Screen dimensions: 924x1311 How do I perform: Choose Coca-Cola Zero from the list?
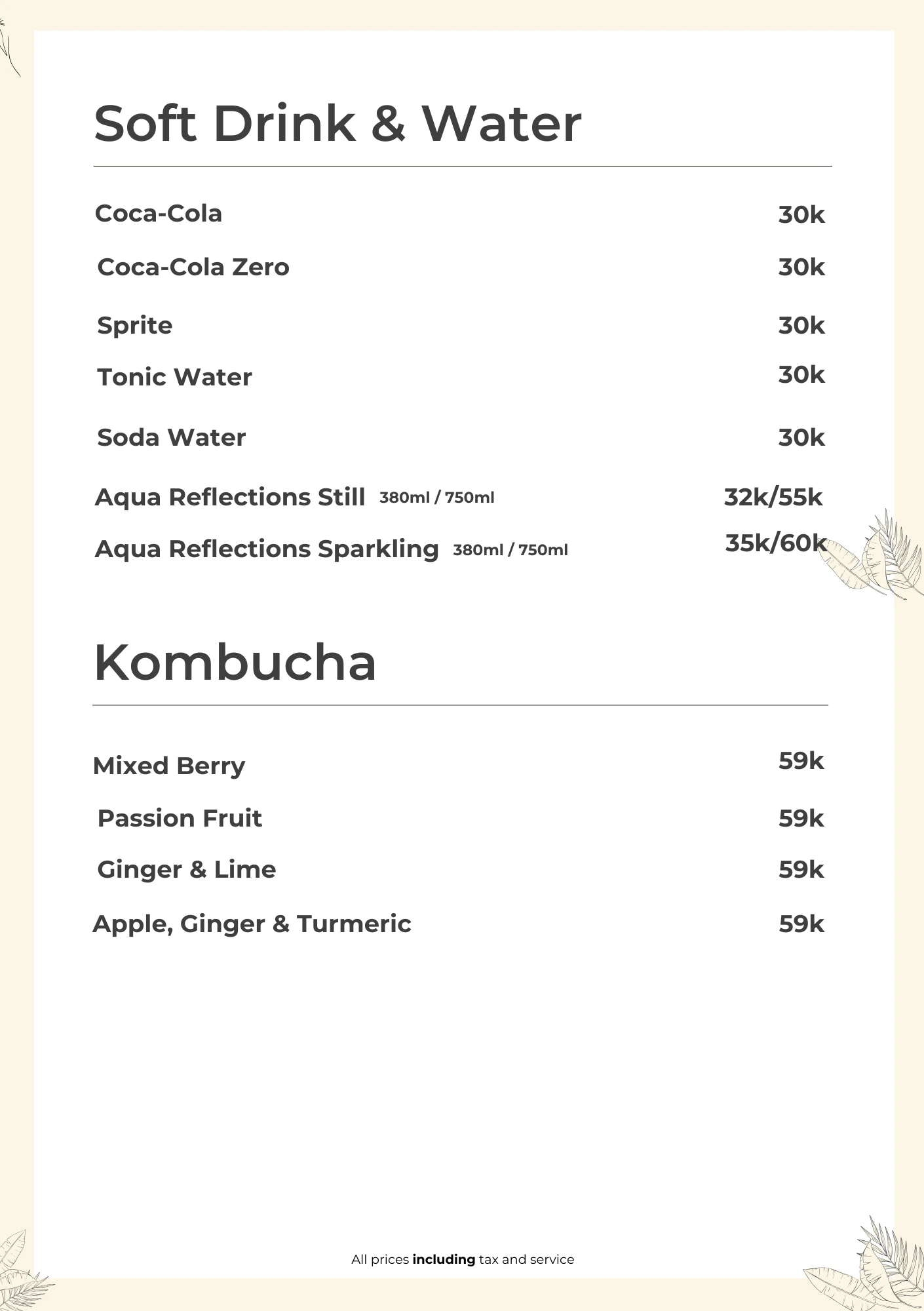click(x=193, y=267)
